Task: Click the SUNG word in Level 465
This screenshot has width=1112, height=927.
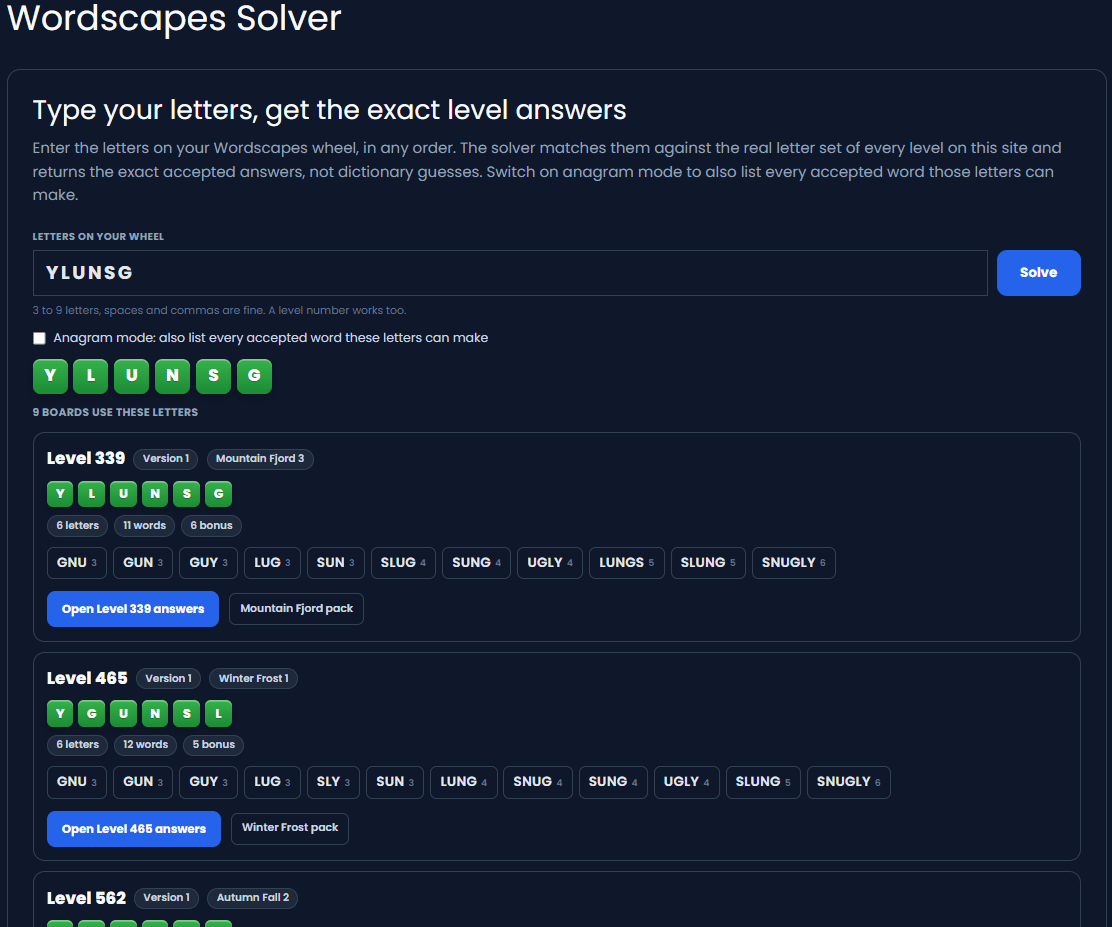Action: (613, 782)
